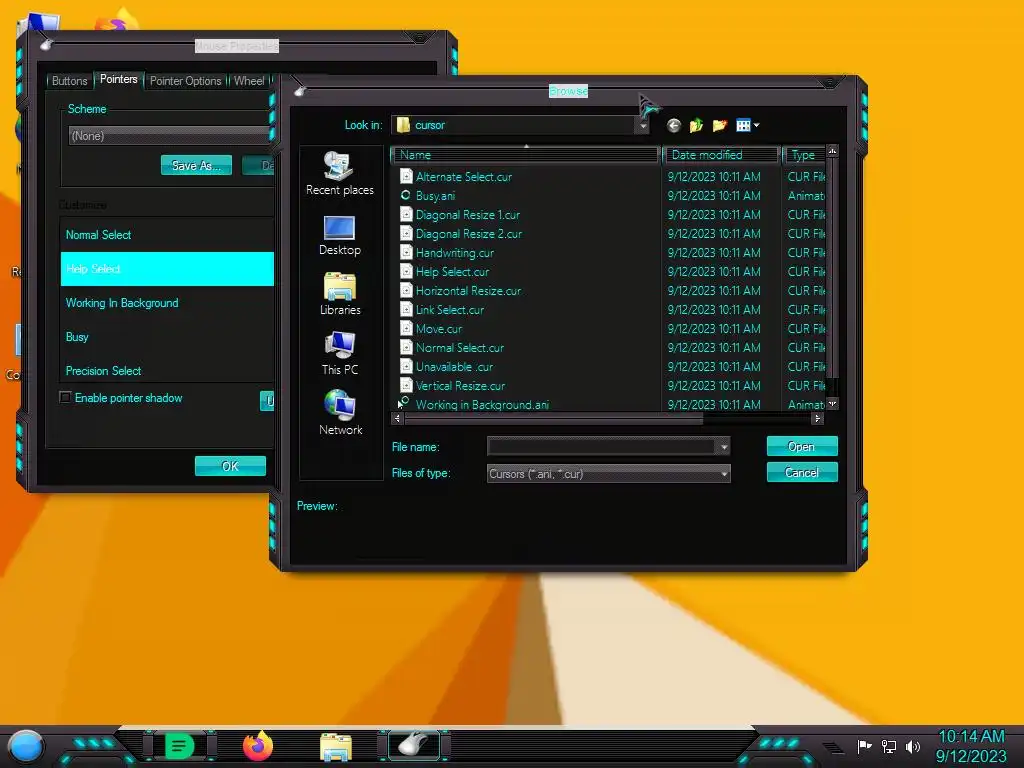Open File Explorer from the taskbar

336,746
